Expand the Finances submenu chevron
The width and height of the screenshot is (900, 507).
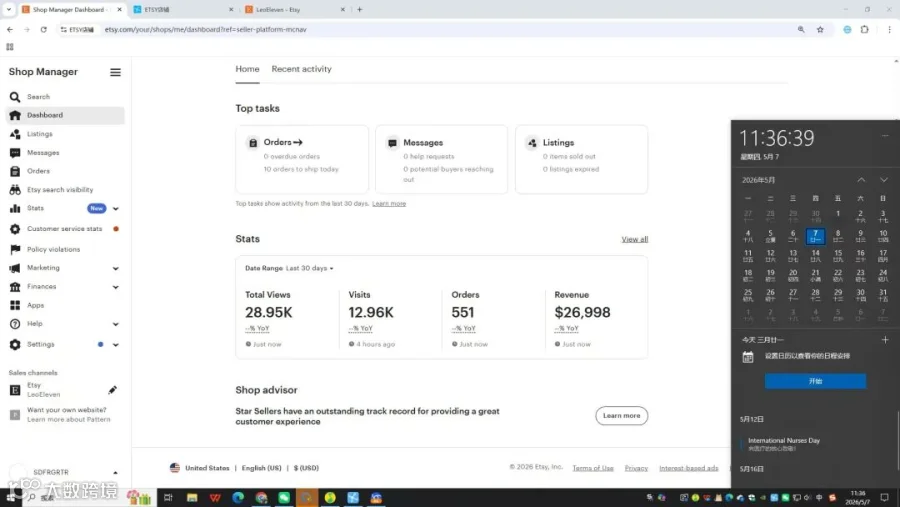[115, 287]
